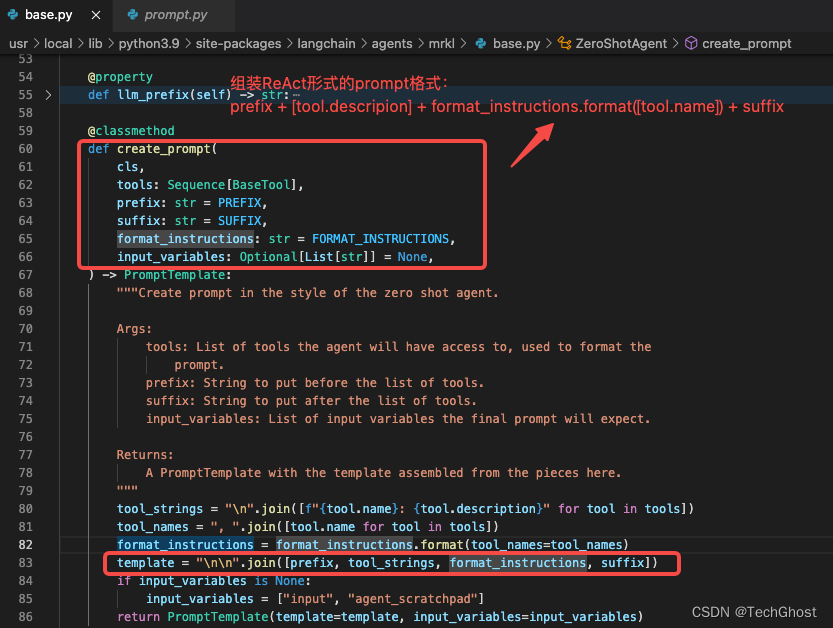Image resolution: width=833 pixels, height=628 pixels.
Task: Click line number 83 in the gutter
Action: tap(25, 563)
